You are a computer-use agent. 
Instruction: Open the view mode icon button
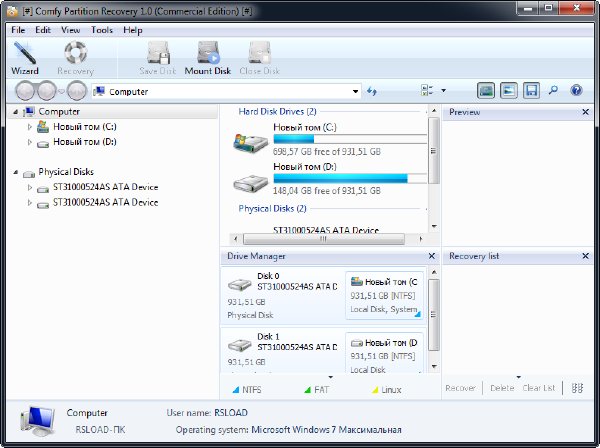click(427, 91)
